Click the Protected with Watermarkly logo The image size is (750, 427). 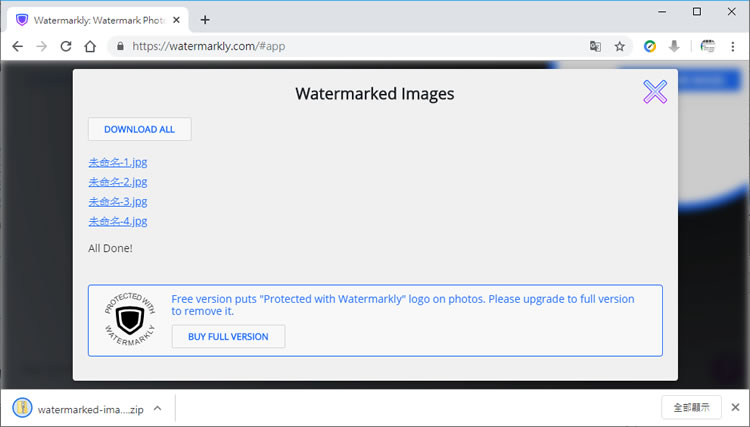click(130, 319)
